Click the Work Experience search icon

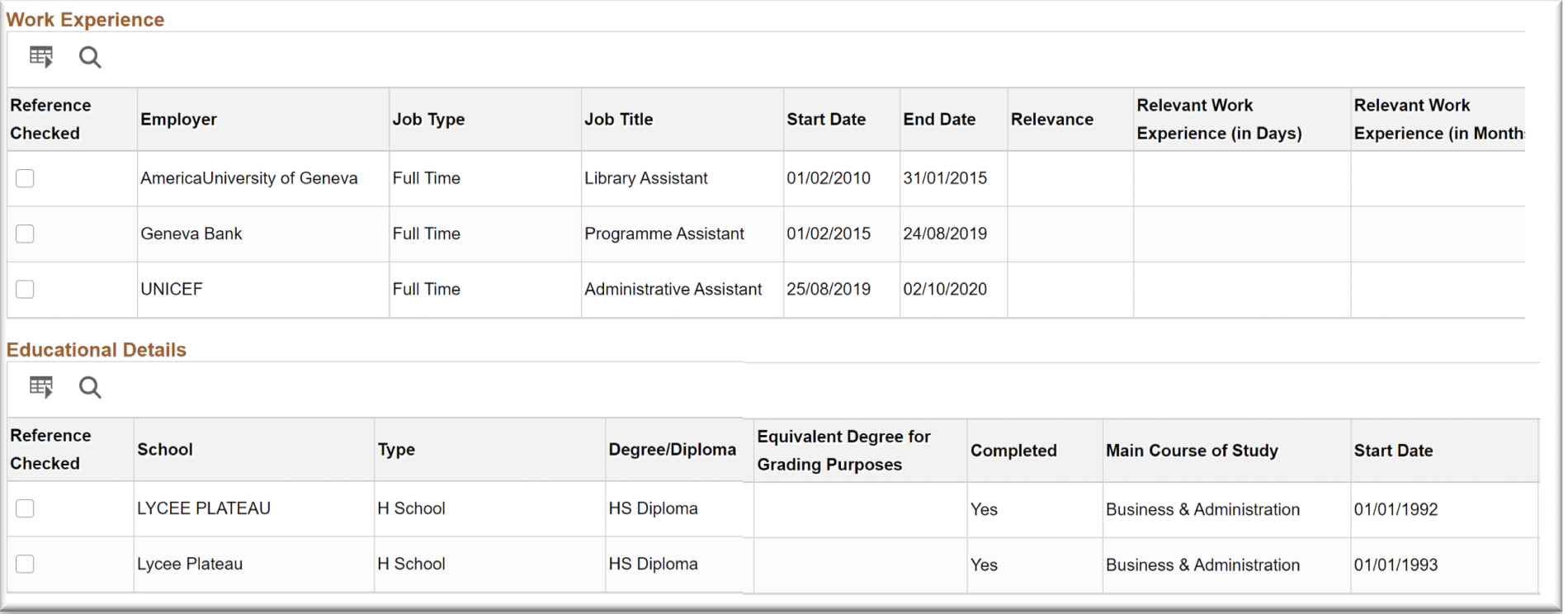[90, 57]
